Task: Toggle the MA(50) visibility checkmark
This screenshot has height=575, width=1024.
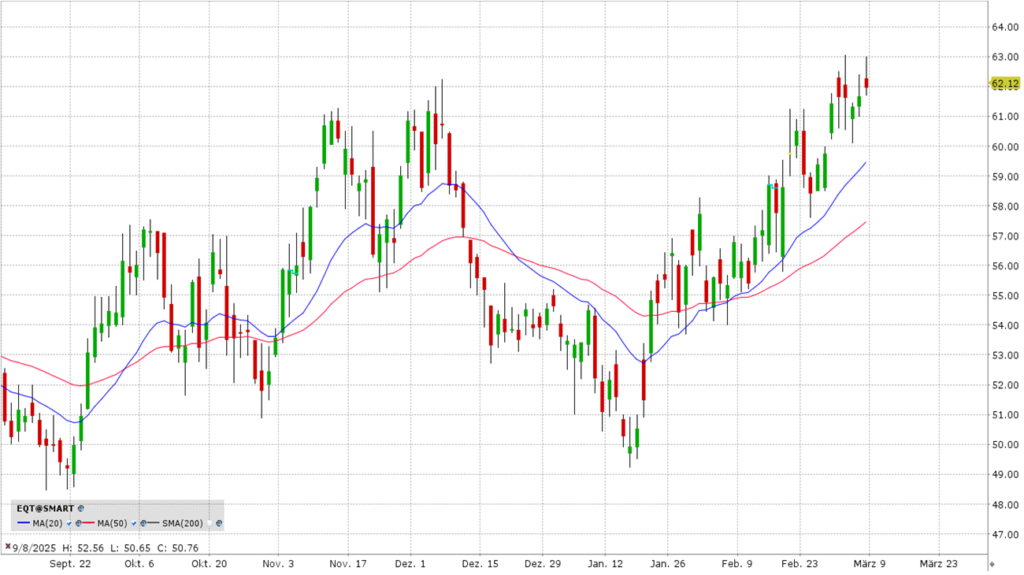Action: [134, 523]
